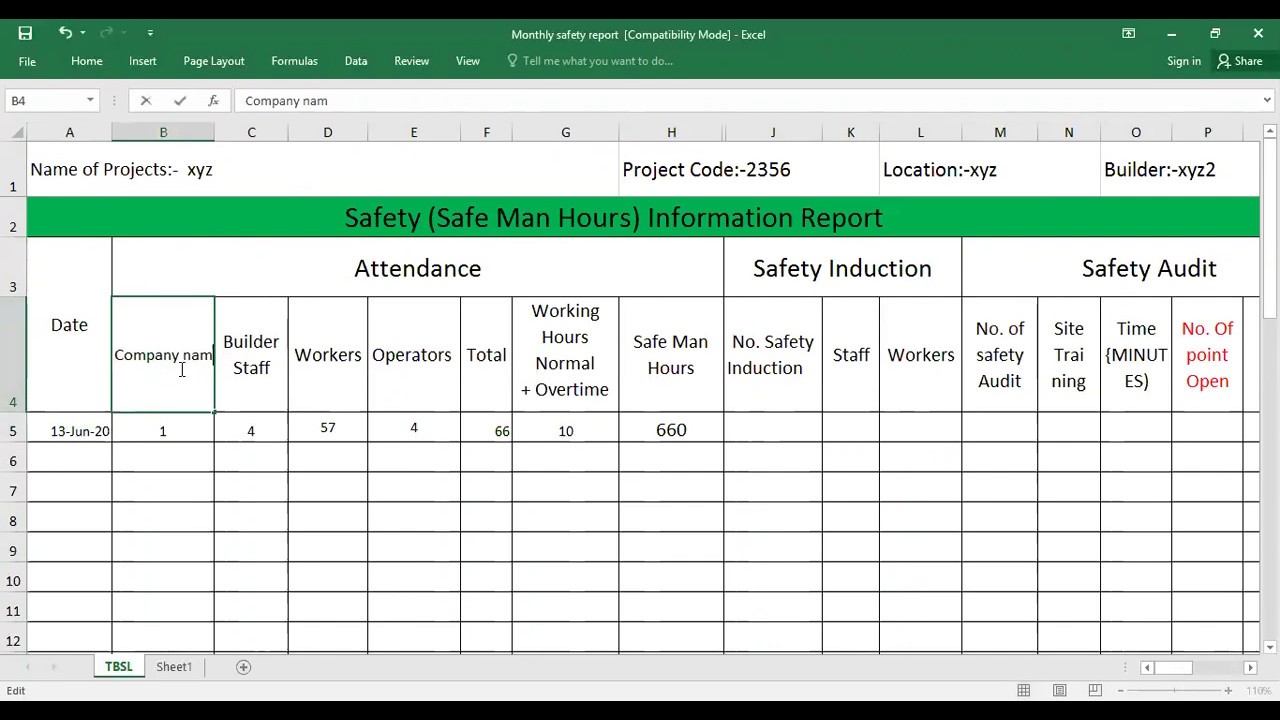Switch to the Home ribbon tab

pyautogui.click(x=87, y=61)
